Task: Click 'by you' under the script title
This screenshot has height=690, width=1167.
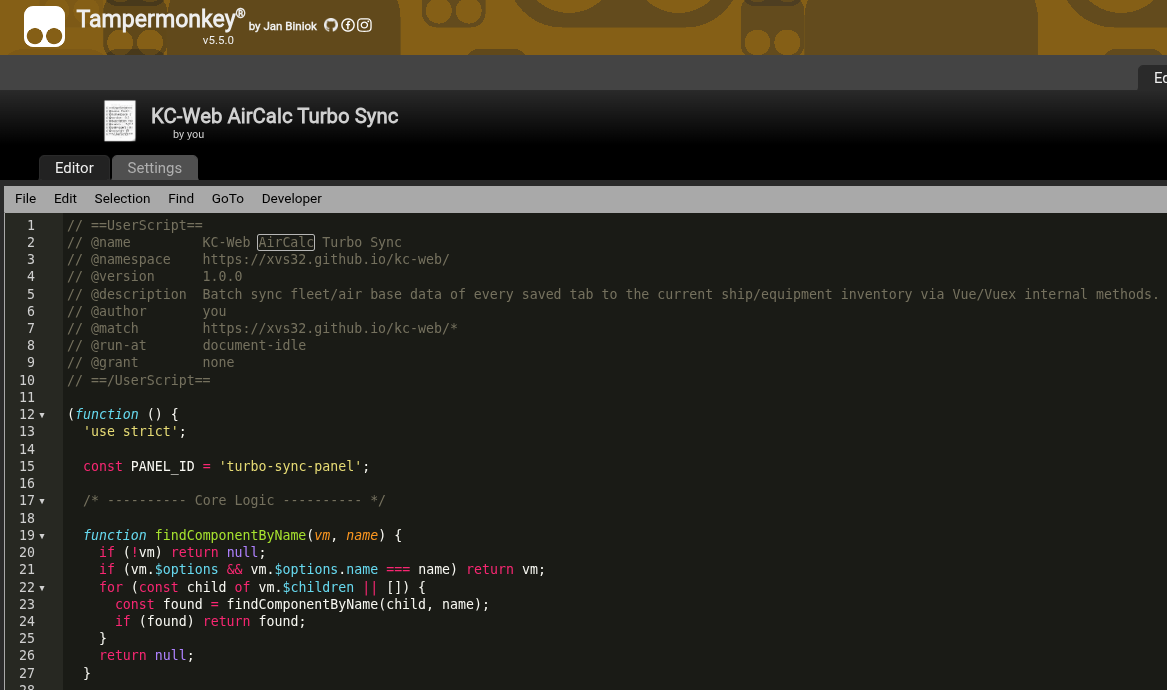Action: pos(188,135)
